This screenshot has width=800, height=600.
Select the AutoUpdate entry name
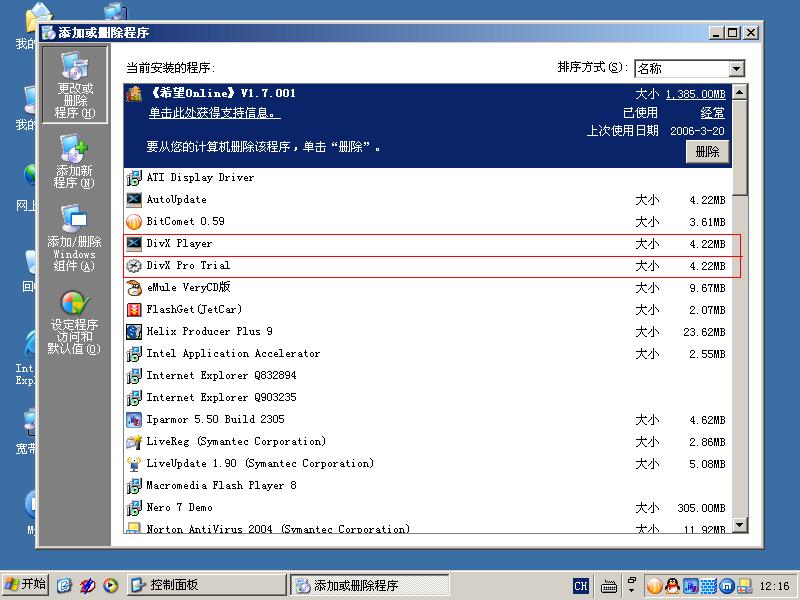tap(177, 199)
